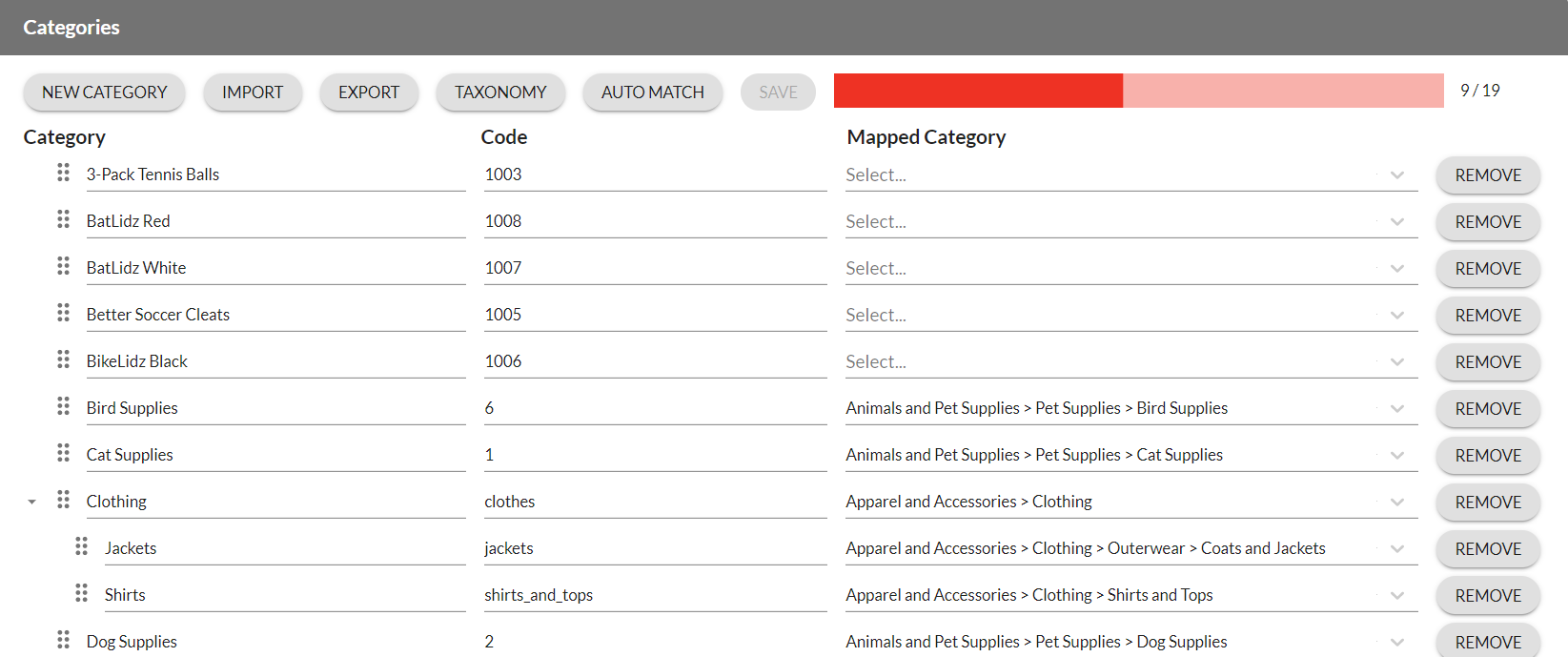1568x657 pixels.
Task: Click drag handle beside Jackets subcategory
Action: click(x=81, y=546)
